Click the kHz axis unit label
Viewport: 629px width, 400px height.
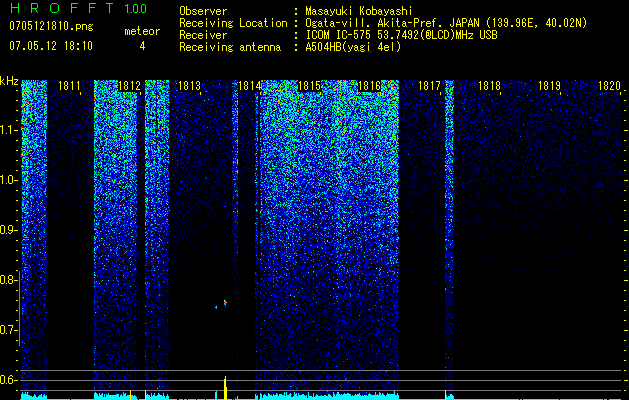9,81
